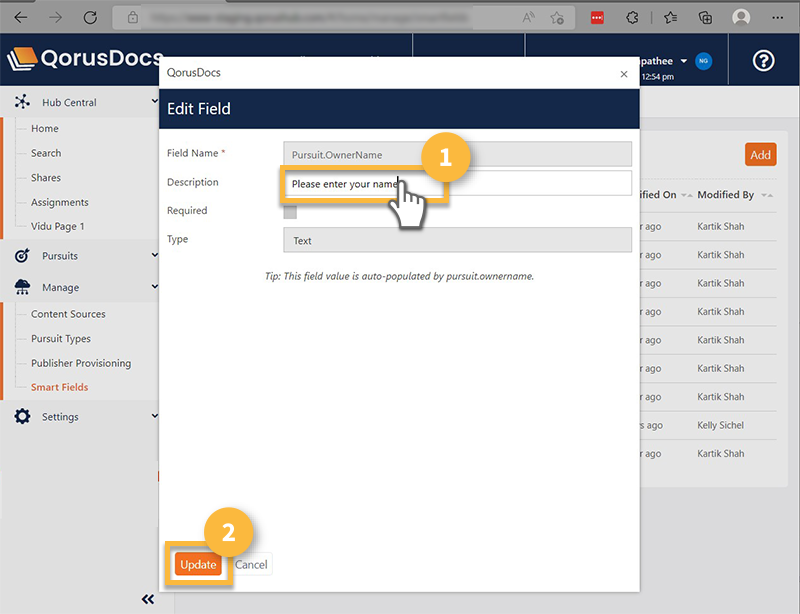
Task: Select the first Kartik Shah cell
Action: [720, 226]
